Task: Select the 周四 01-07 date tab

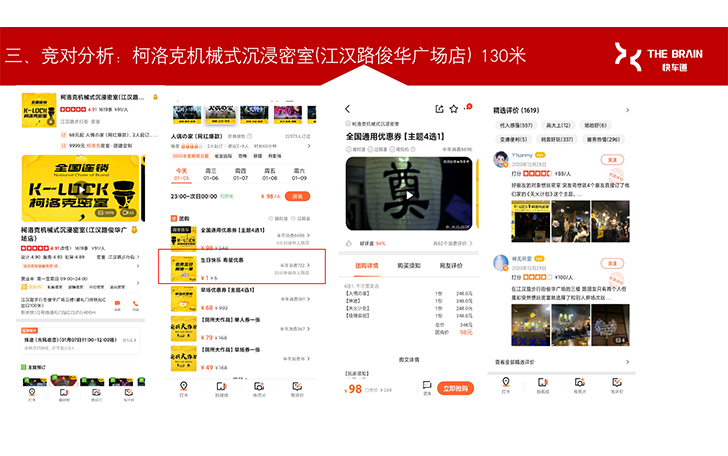Action: 240,174
